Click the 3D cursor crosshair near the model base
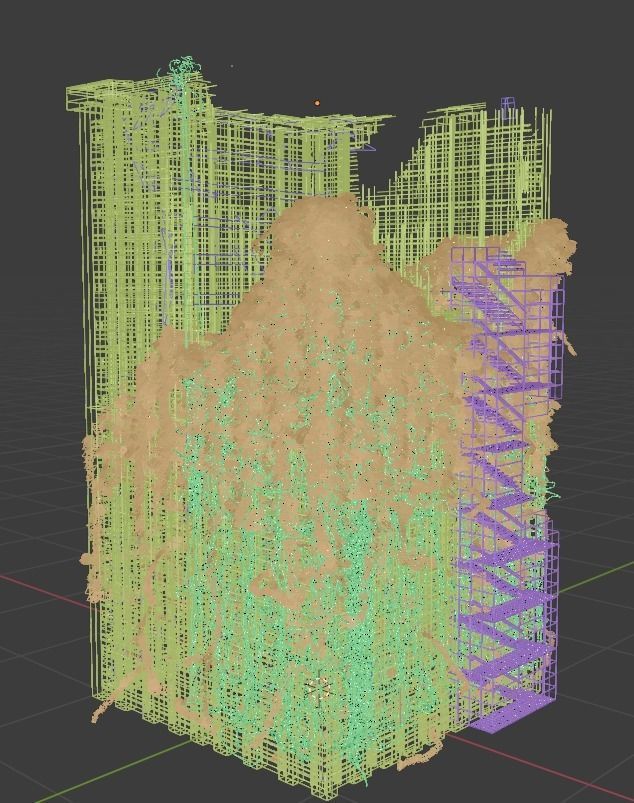 pos(318,687)
